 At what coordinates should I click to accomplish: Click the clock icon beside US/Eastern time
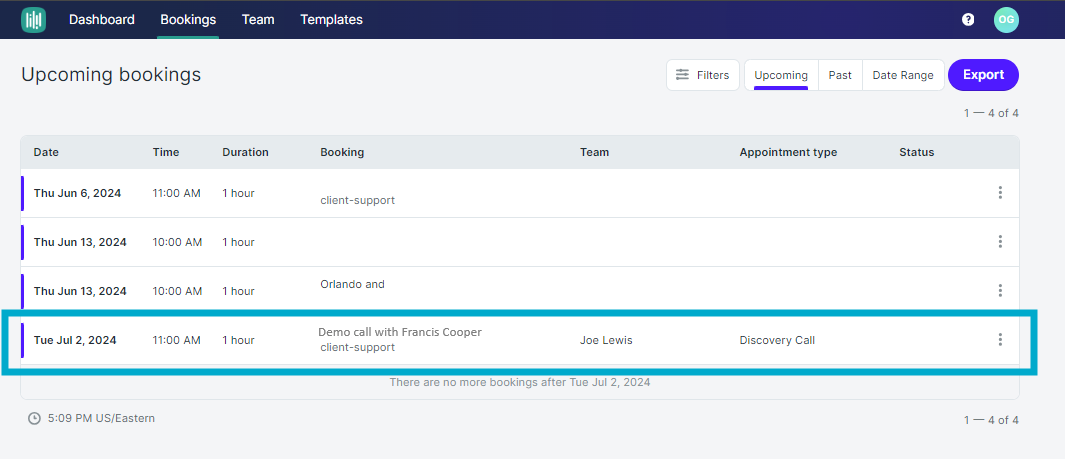coord(34,418)
